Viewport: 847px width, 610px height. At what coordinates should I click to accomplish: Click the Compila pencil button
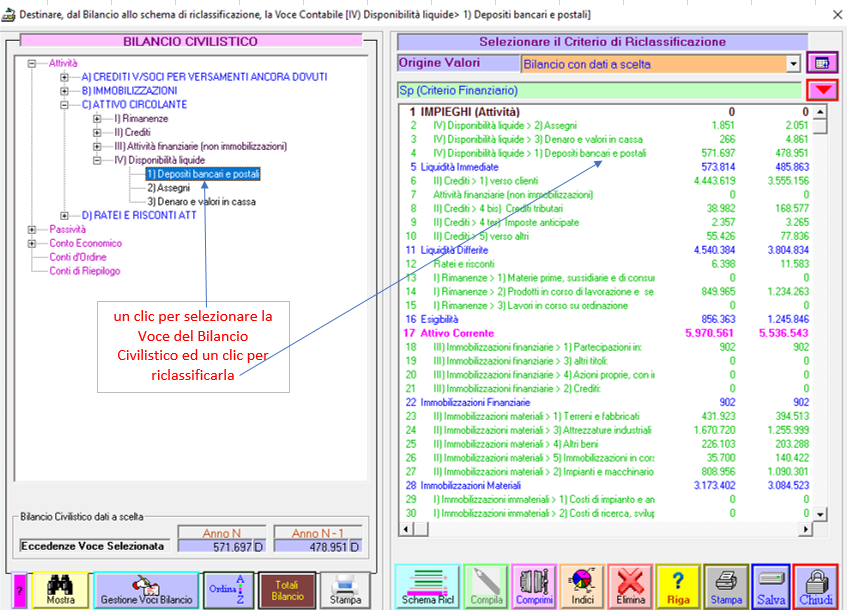click(x=486, y=586)
